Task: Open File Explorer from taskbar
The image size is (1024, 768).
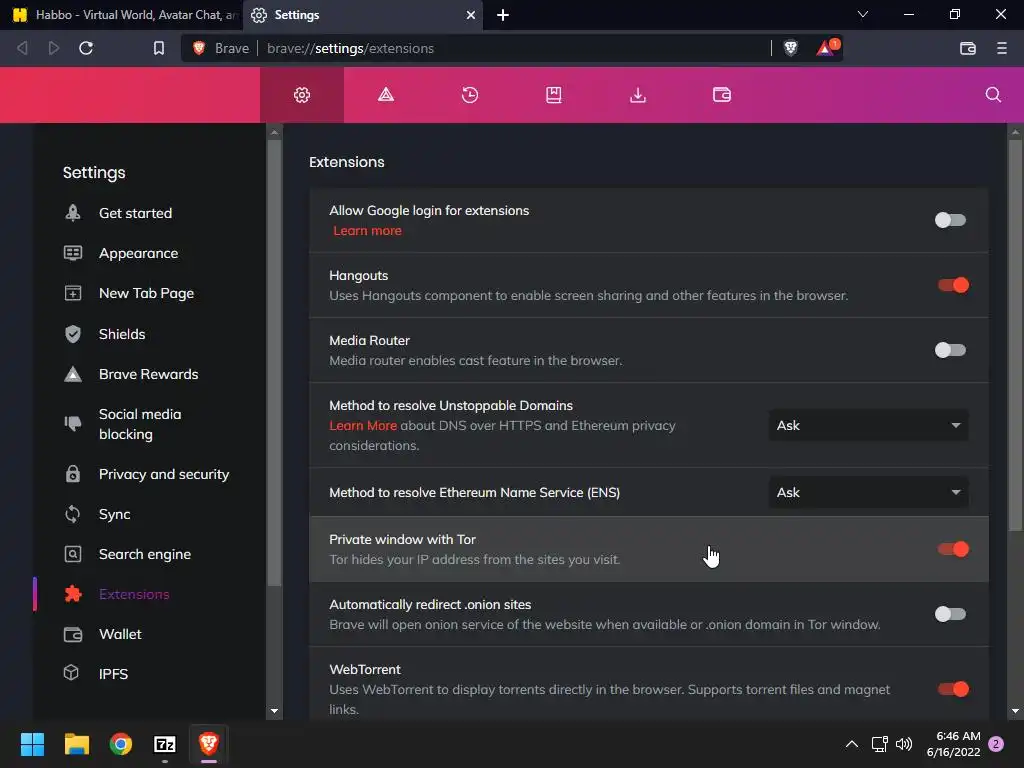Action: click(76, 744)
